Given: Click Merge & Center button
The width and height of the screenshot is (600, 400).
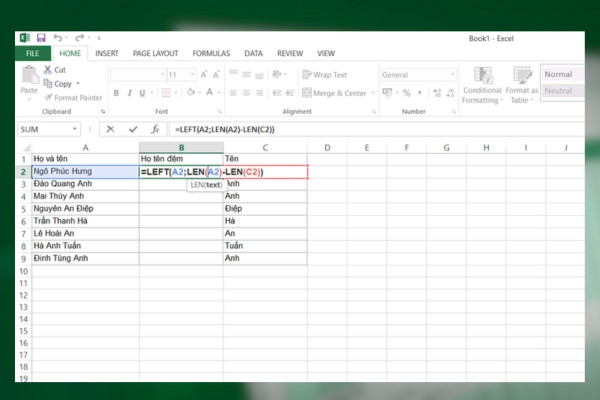Looking at the screenshot, I should [x=334, y=93].
